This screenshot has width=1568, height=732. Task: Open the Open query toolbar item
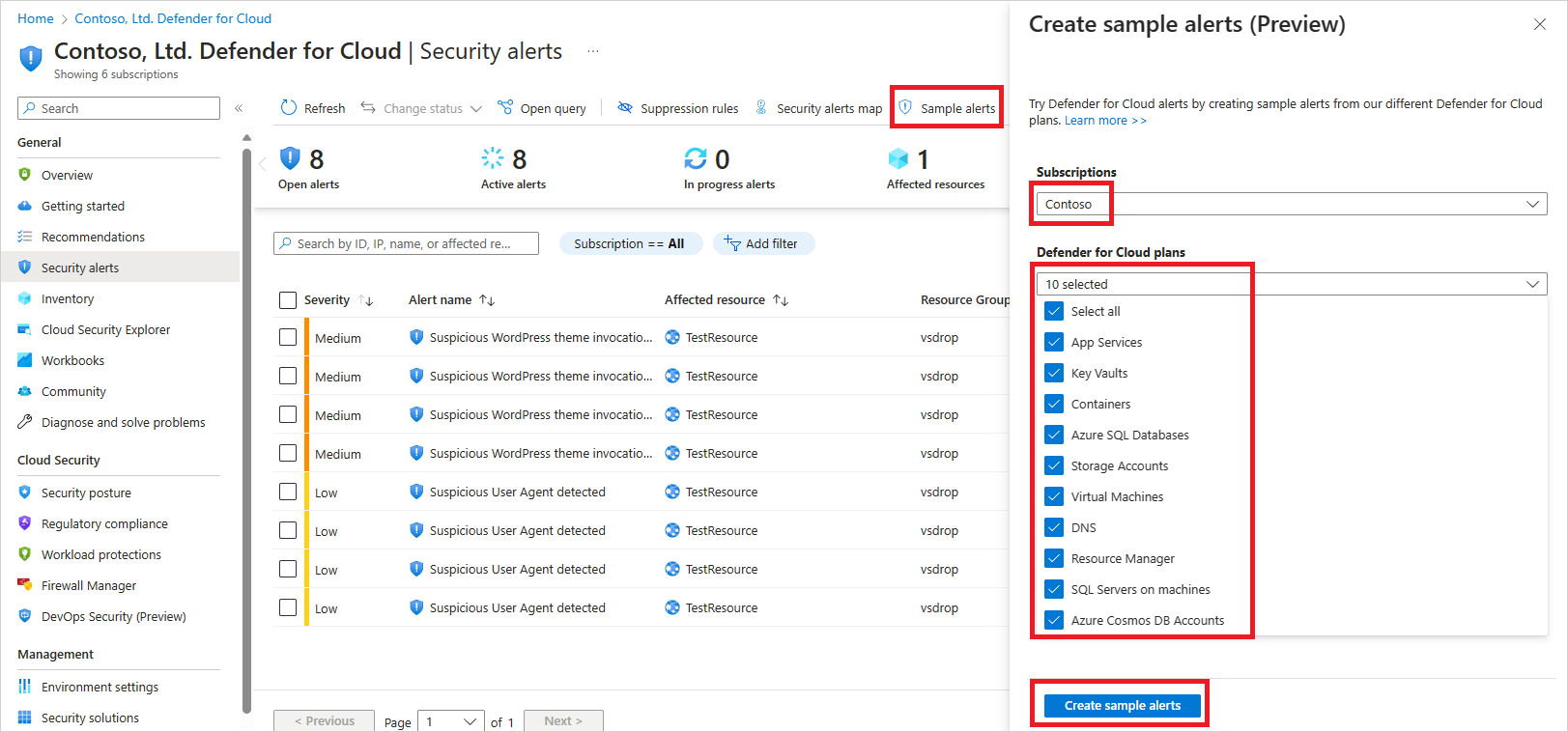pyautogui.click(x=541, y=108)
